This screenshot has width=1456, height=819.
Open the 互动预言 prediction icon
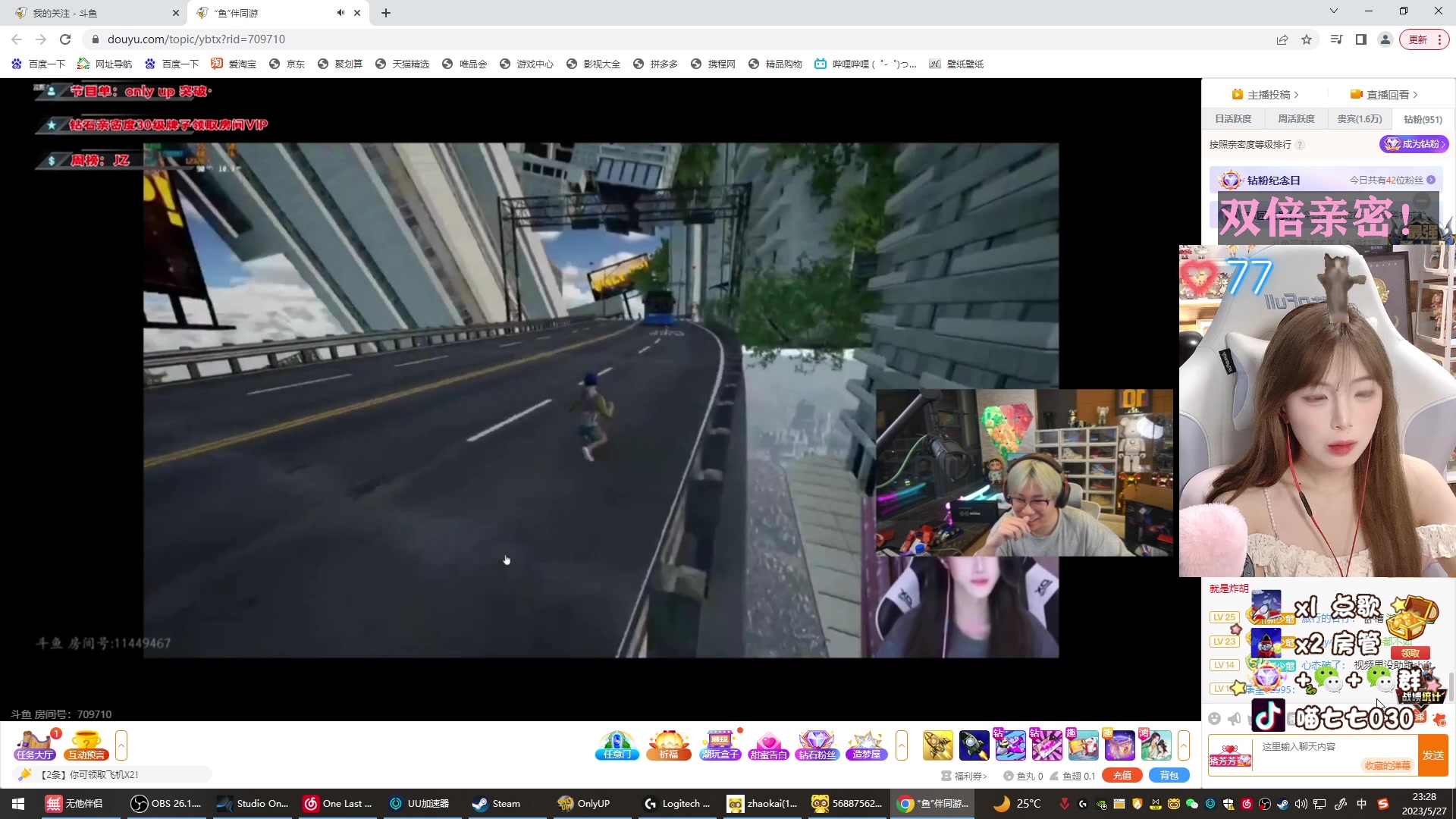pyautogui.click(x=86, y=745)
